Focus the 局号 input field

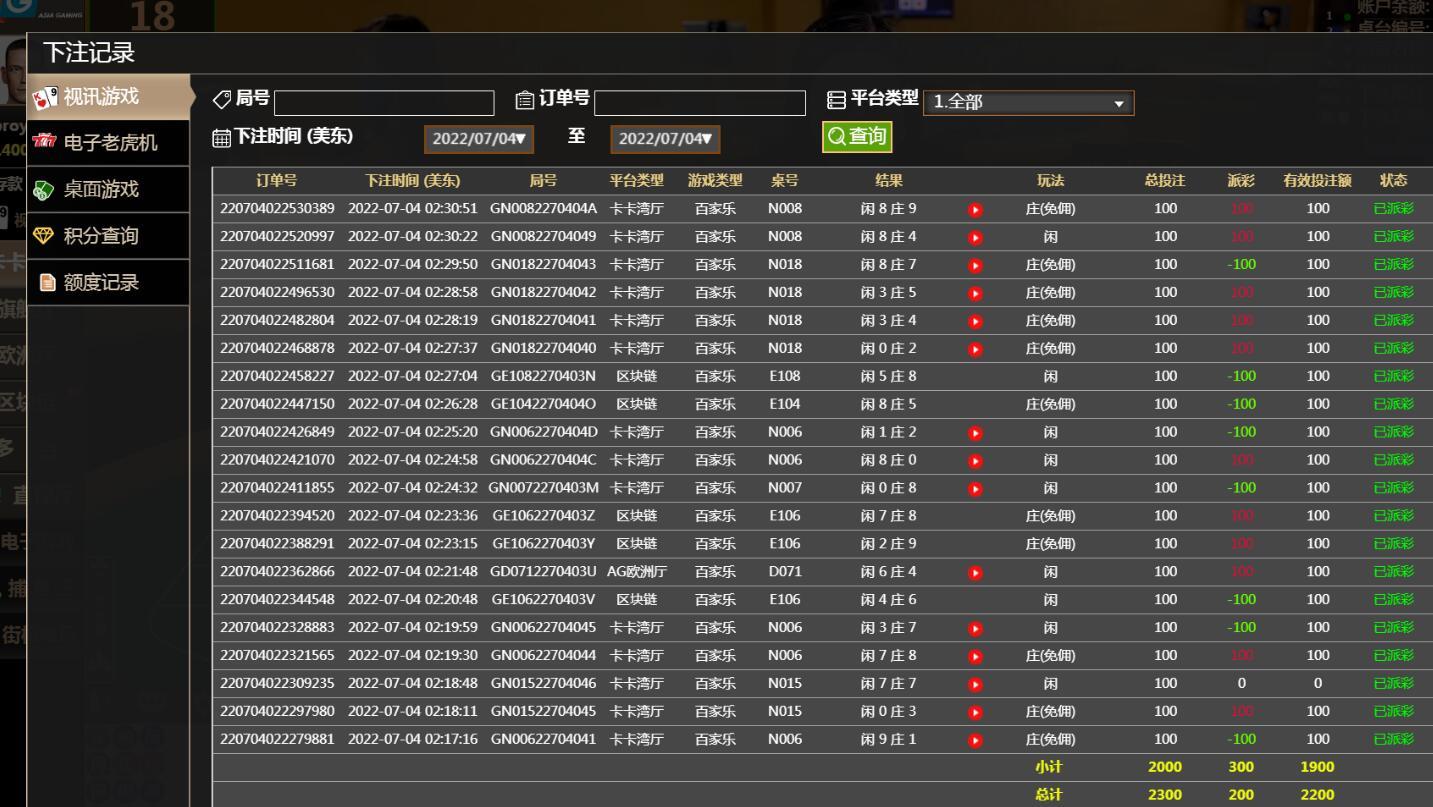[384, 103]
